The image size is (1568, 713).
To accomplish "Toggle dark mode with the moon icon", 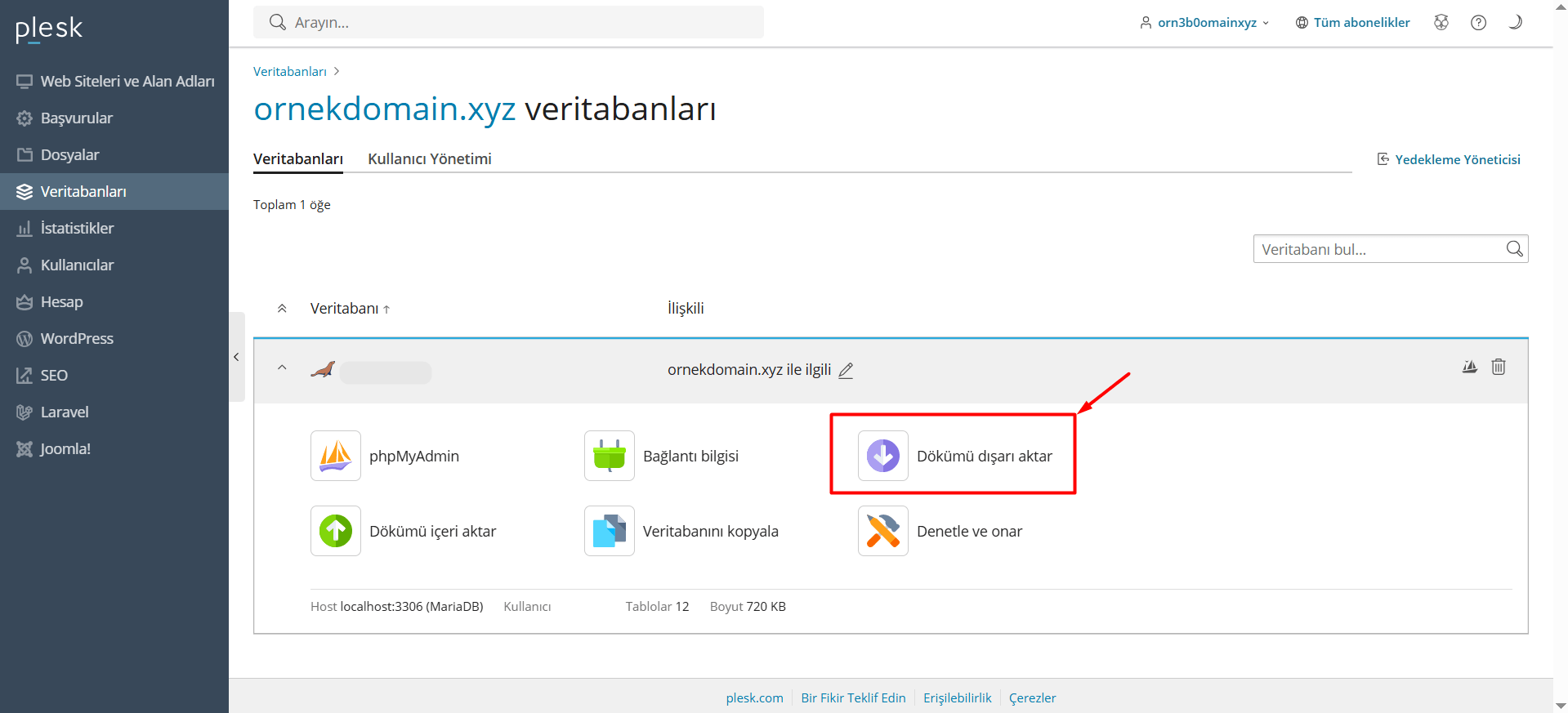I will 1515,23.
